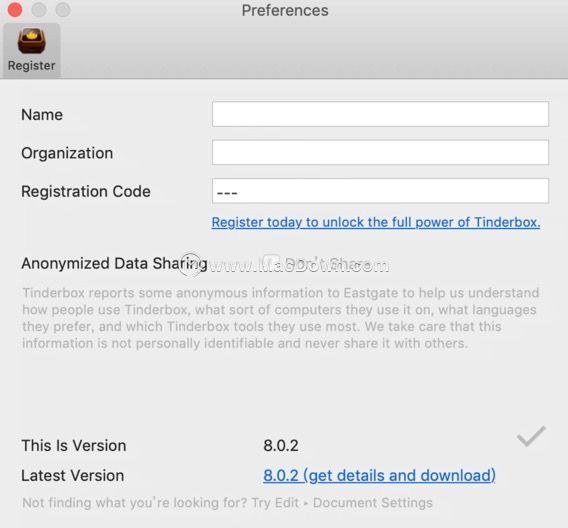
Task: Click the Registration Code label
Action: [86, 191]
